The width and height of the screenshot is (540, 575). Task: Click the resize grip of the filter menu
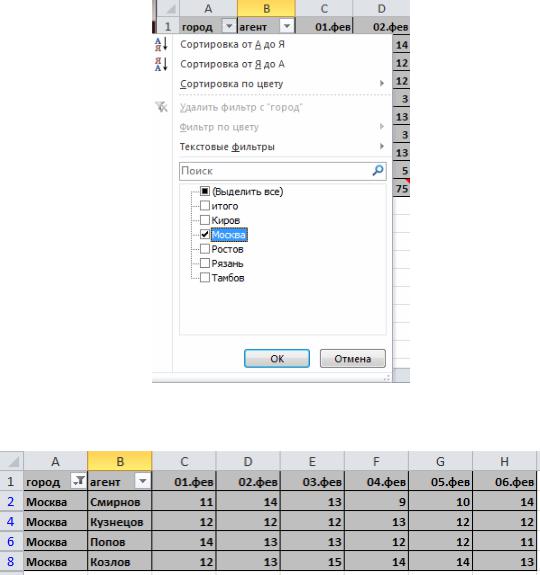pyautogui.click(x=387, y=378)
